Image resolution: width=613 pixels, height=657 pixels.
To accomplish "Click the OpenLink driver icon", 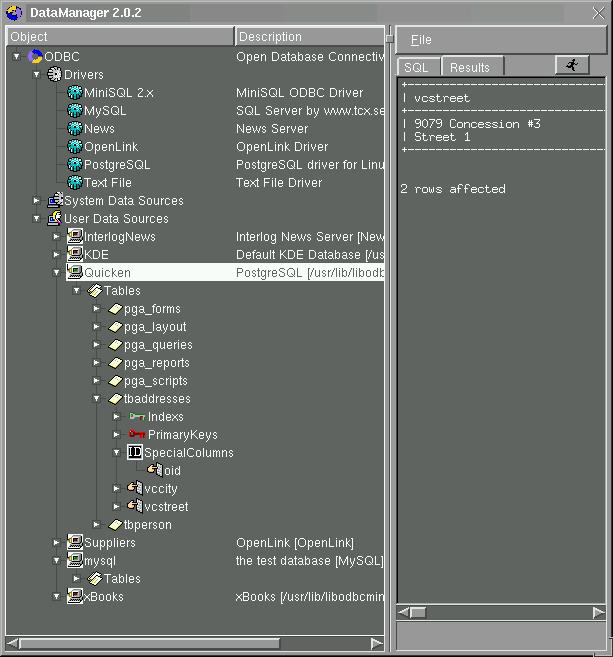I will [75, 146].
